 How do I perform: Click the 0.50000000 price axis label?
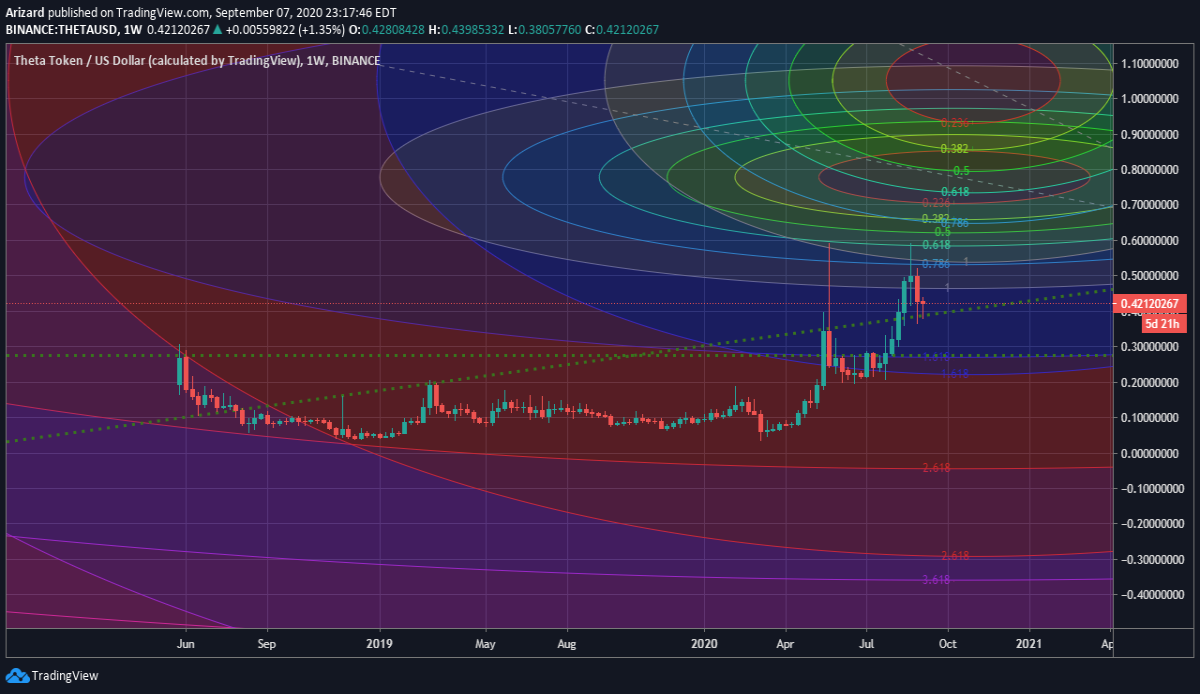pyautogui.click(x=1152, y=276)
